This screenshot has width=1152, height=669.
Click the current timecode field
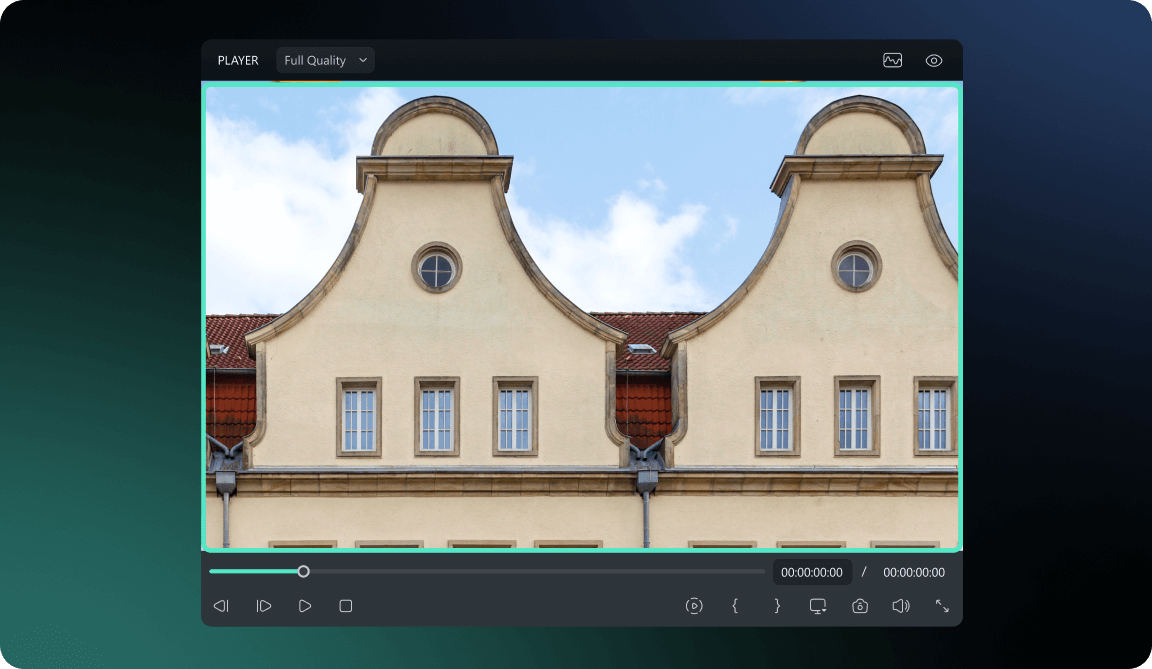point(812,572)
